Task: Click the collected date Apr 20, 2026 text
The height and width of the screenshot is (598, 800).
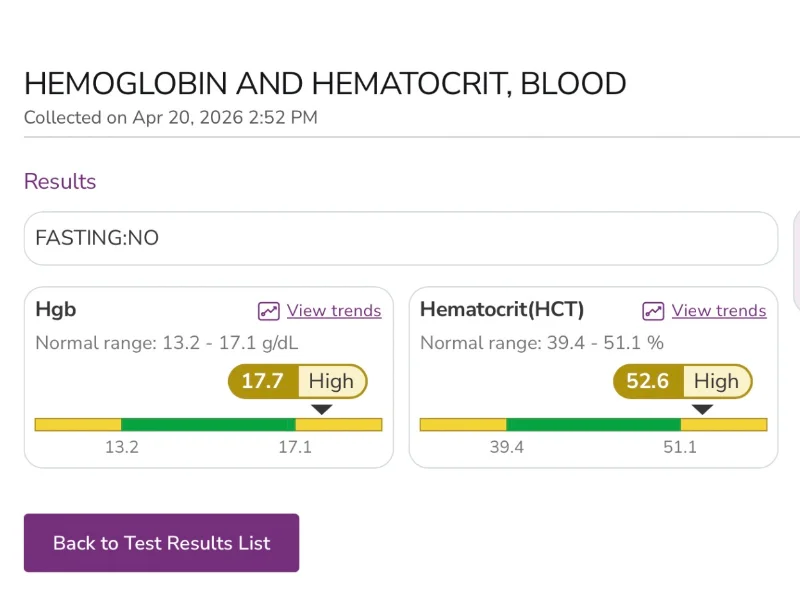Action: [x=188, y=118]
